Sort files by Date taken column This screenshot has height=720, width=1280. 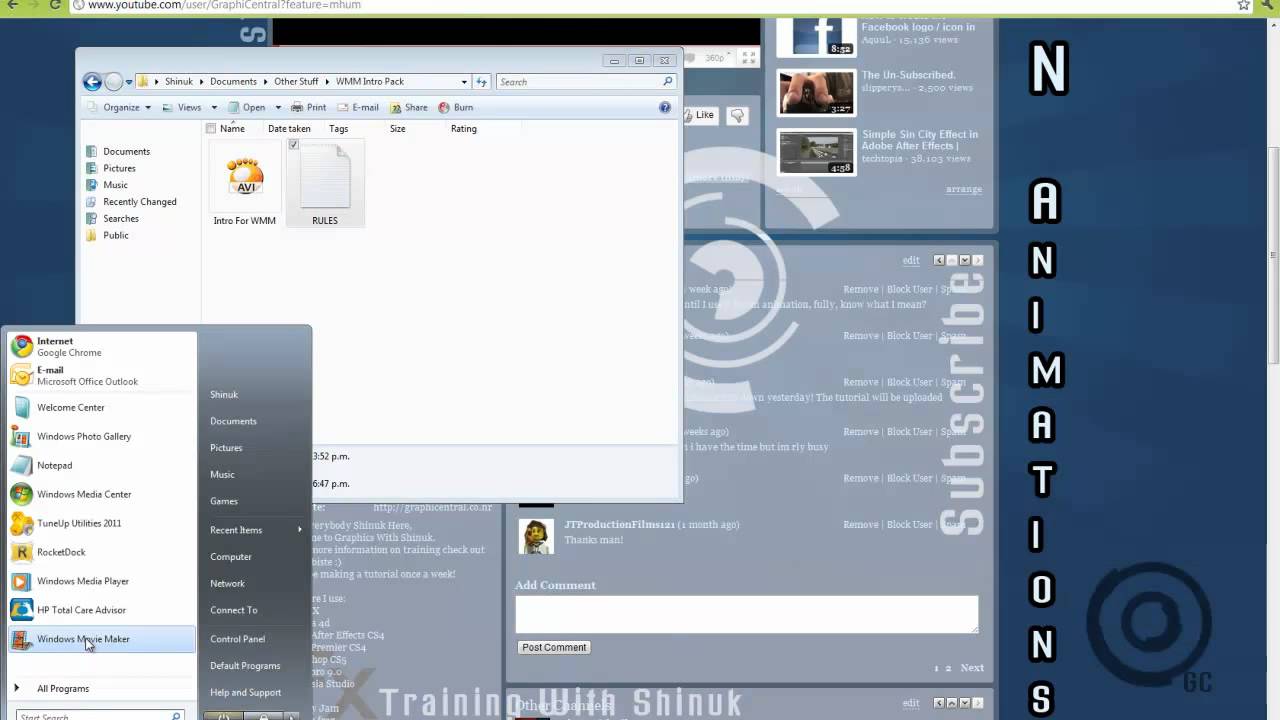tap(289, 128)
